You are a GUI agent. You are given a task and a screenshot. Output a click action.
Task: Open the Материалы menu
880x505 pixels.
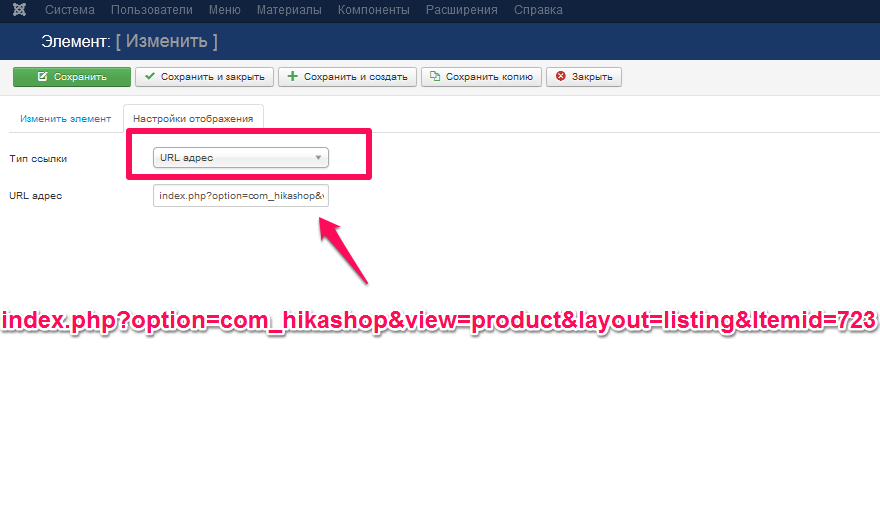[289, 10]
